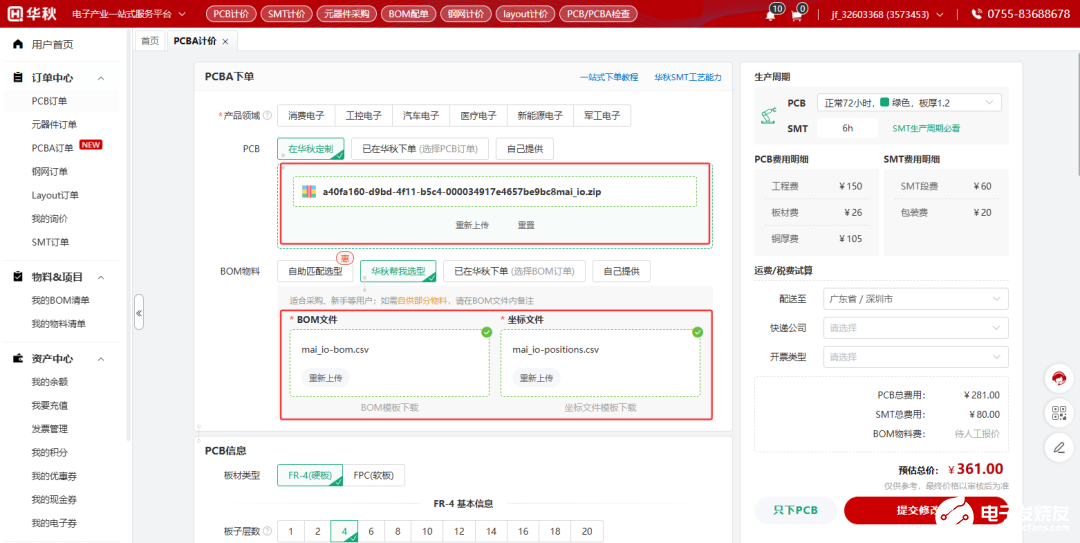Image resolution: width=1080 pixels, height=543 pixels.
Task: Click the help icon beside 产品领域
Action: (267, 115)
